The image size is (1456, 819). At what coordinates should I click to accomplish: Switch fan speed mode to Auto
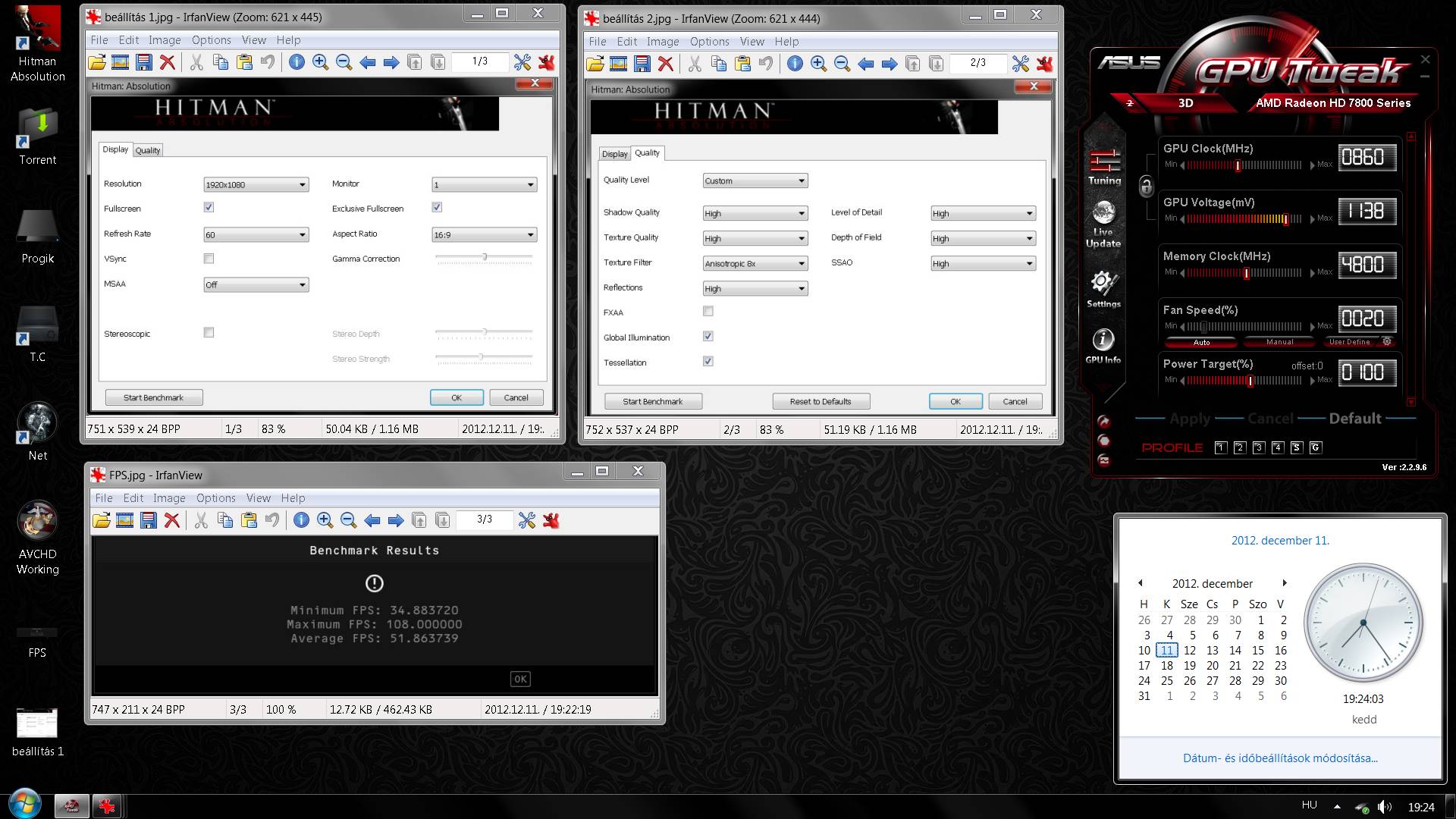click(1201, 342)
